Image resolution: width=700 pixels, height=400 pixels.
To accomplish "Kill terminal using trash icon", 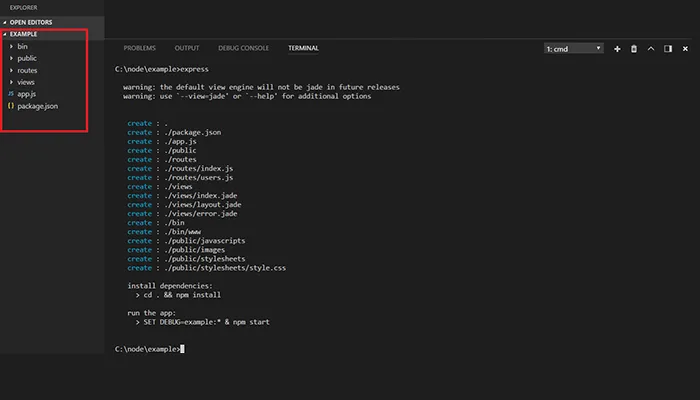I will pos(633,49).
